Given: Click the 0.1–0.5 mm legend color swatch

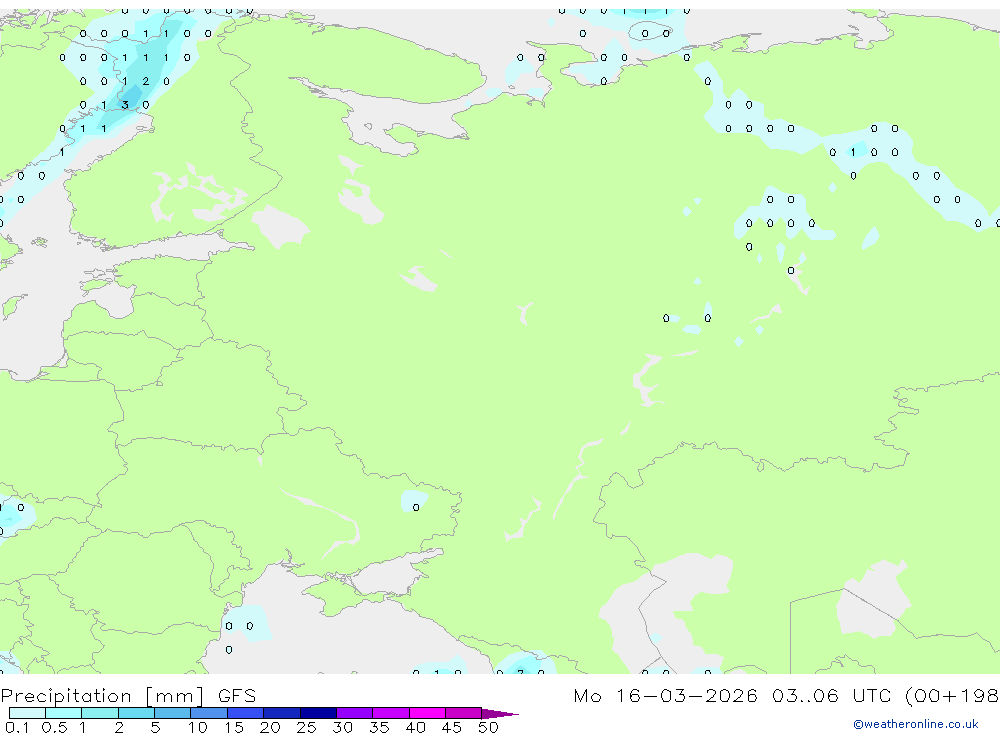Looking at the screenshot, I should click(27, 713).
